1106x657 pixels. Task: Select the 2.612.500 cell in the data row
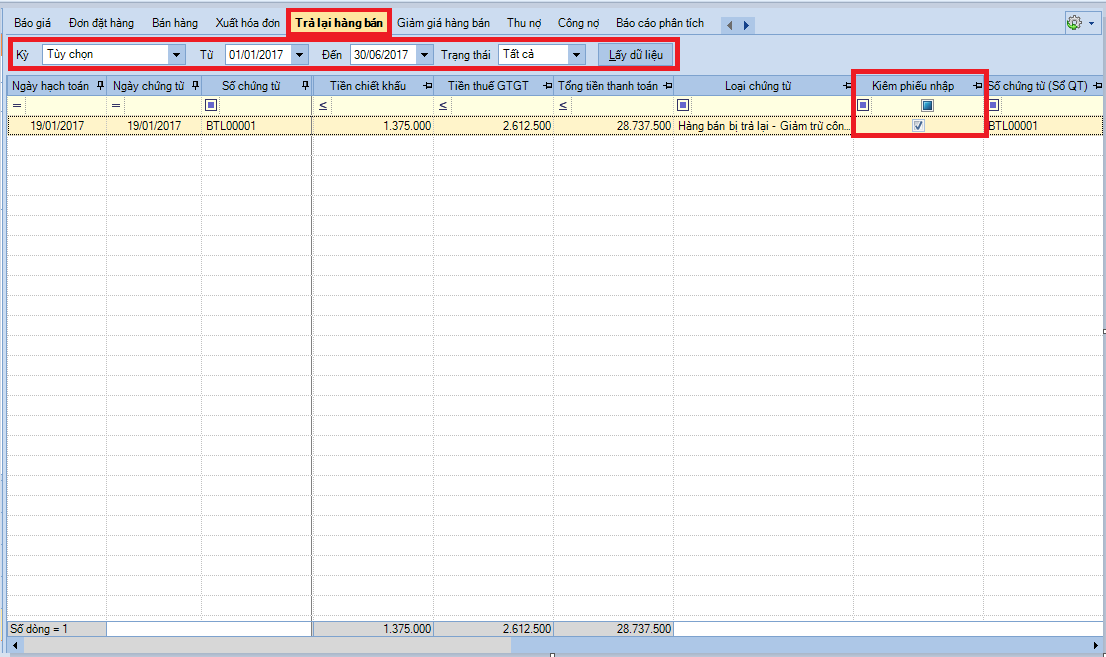tap(493, 126)
